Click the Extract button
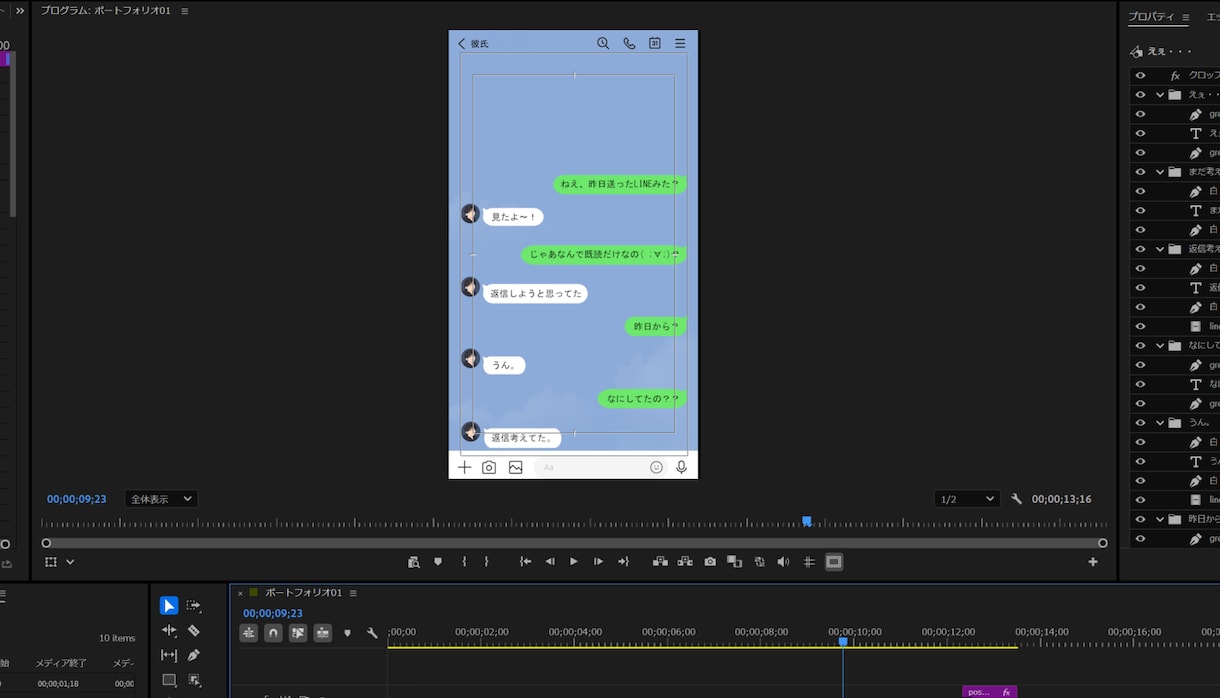 [685, 562]
